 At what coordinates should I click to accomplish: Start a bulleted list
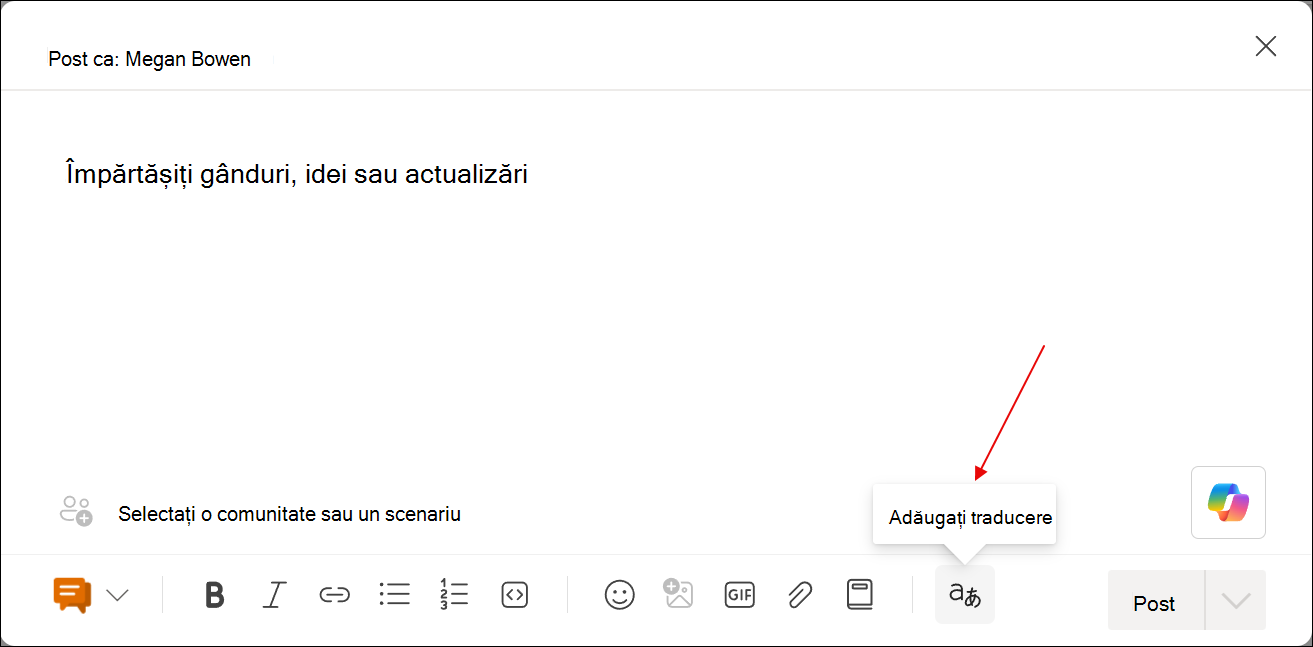coord(395,595)
